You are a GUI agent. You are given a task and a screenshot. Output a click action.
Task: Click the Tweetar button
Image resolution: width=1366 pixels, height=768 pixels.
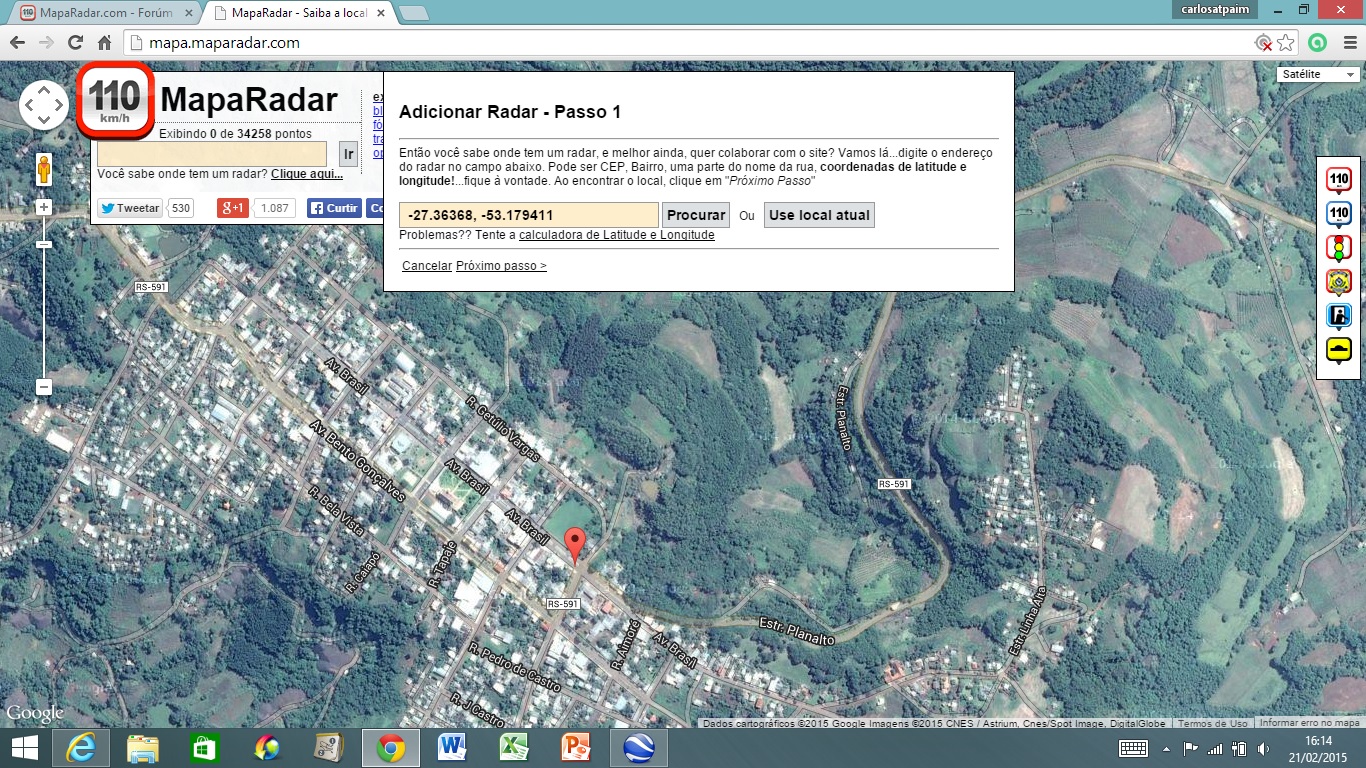130,208
